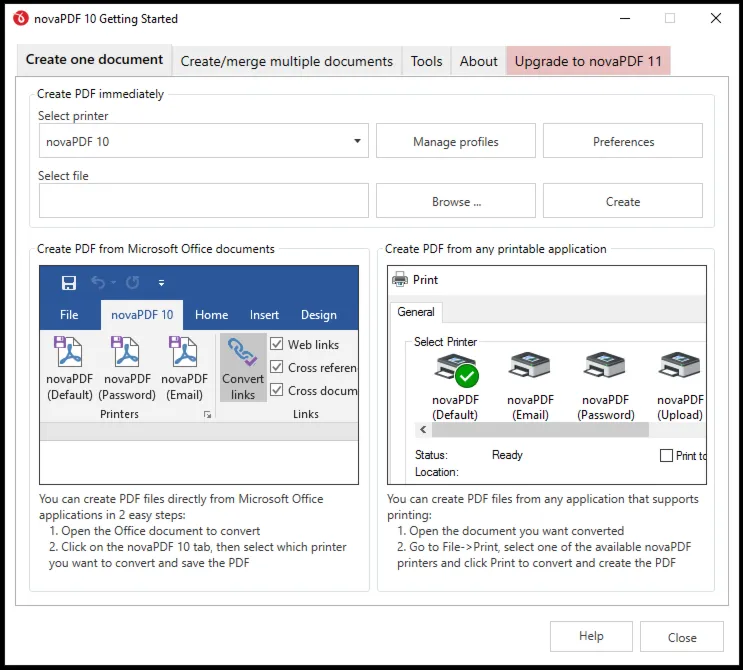This screenshot has height=670, width=743.
Task: Click the novaPDF logo in title bar
Action: pos(21,18)
